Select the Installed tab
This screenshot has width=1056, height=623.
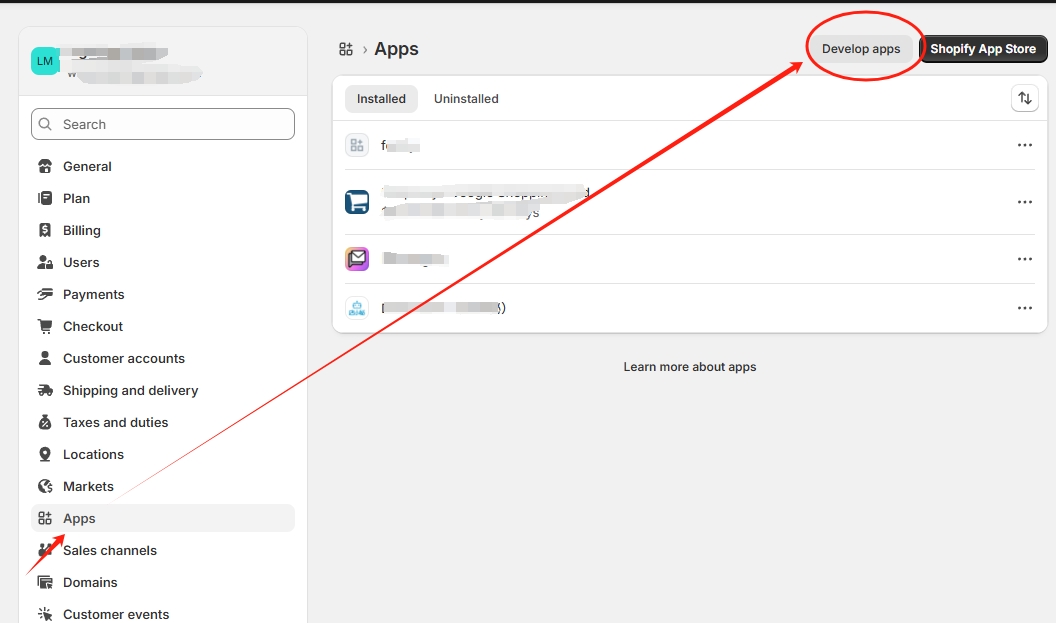coord(381,99)
